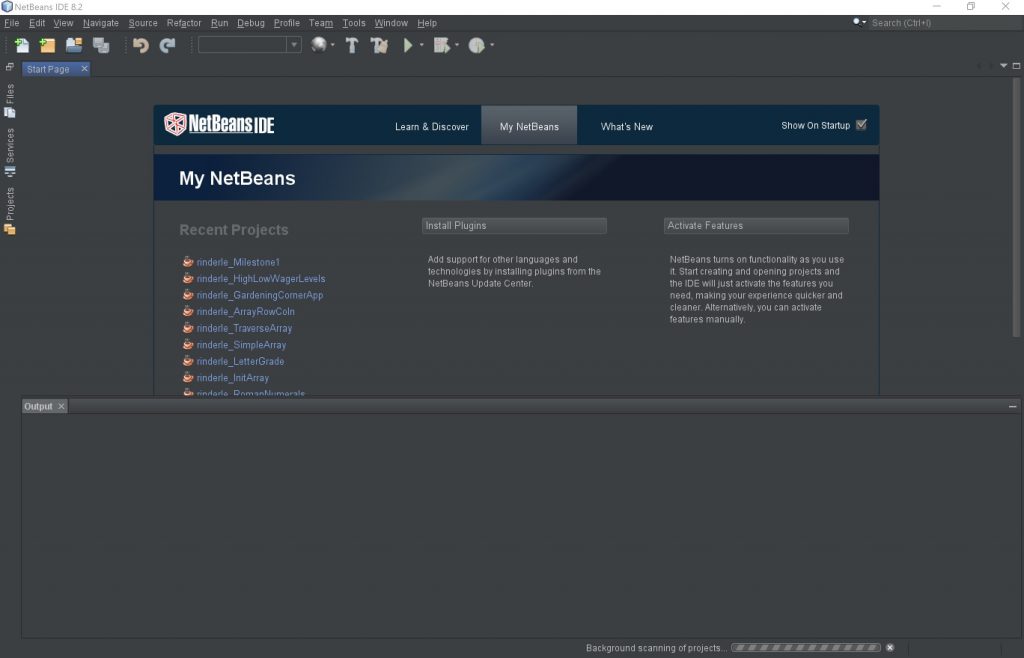Select the My NetBeans tab

coord(529,125)
